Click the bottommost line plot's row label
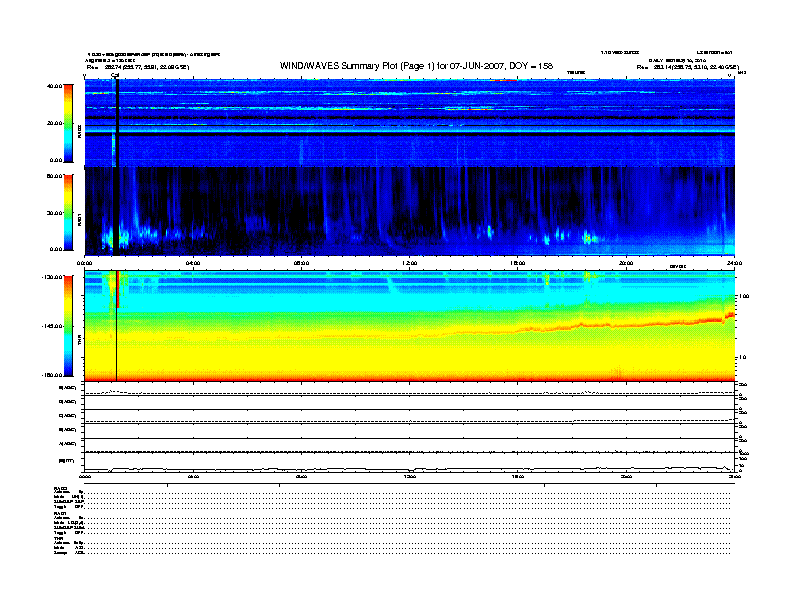Image resolution: width=792 pixels, height=612 pixels. tap(66, 461)
